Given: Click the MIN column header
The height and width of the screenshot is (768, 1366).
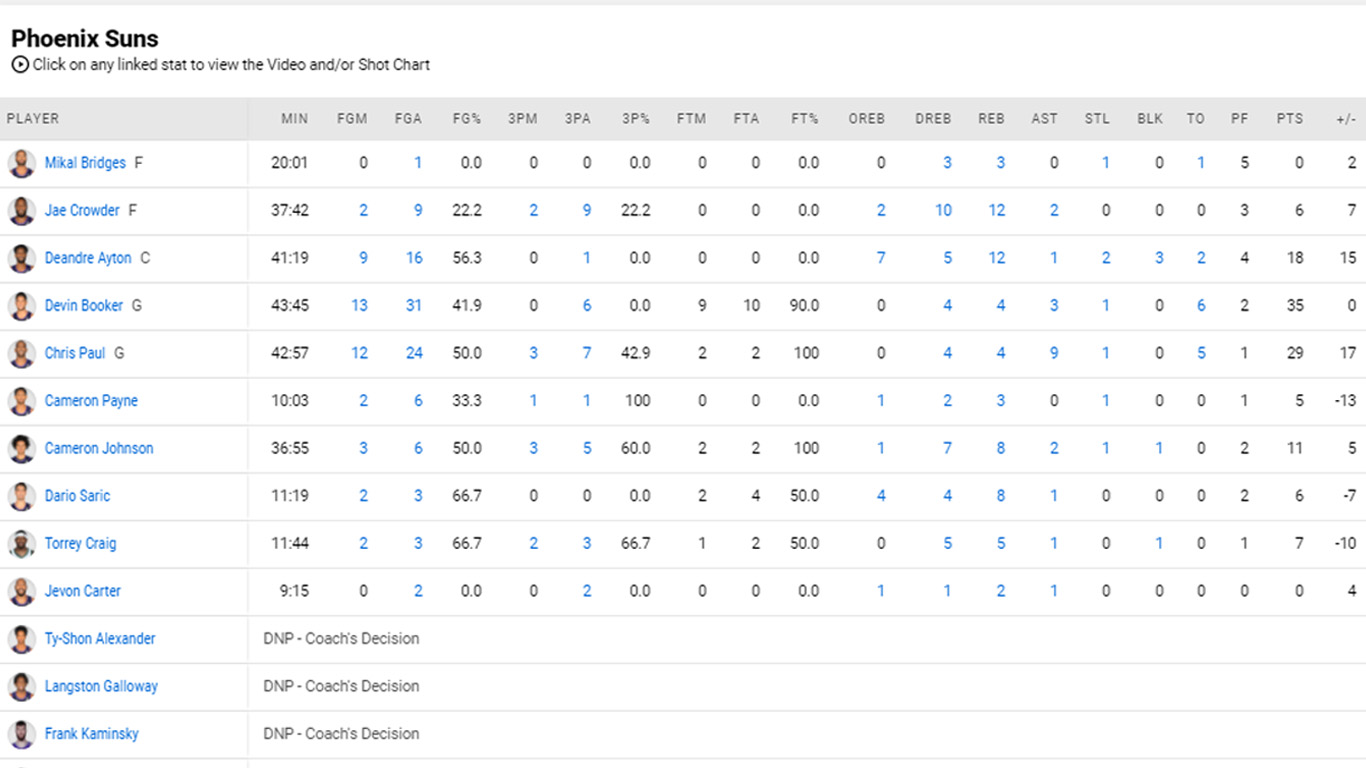Looking at the screenshot, I should pos(294,119).
